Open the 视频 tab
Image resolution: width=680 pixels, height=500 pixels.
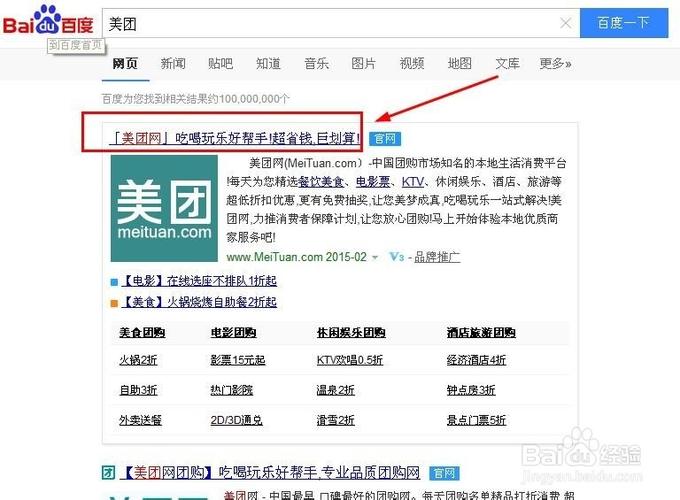pos(412,64)
